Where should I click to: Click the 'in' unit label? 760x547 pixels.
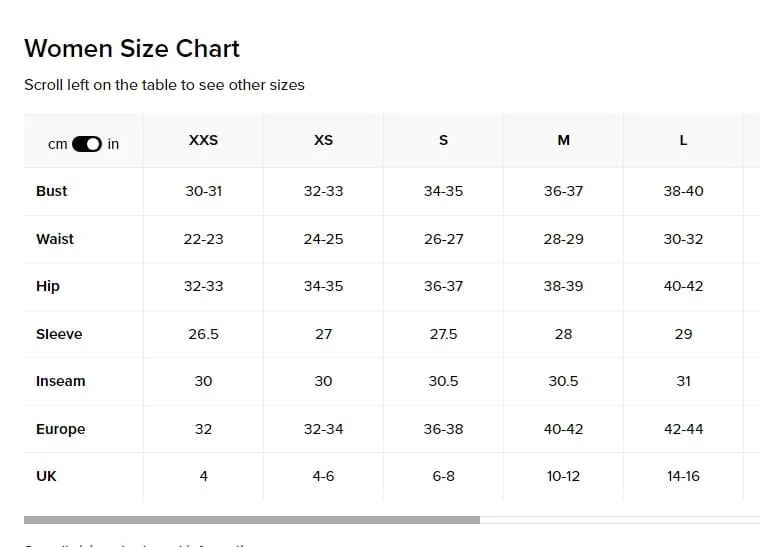[x=113, y=144]
